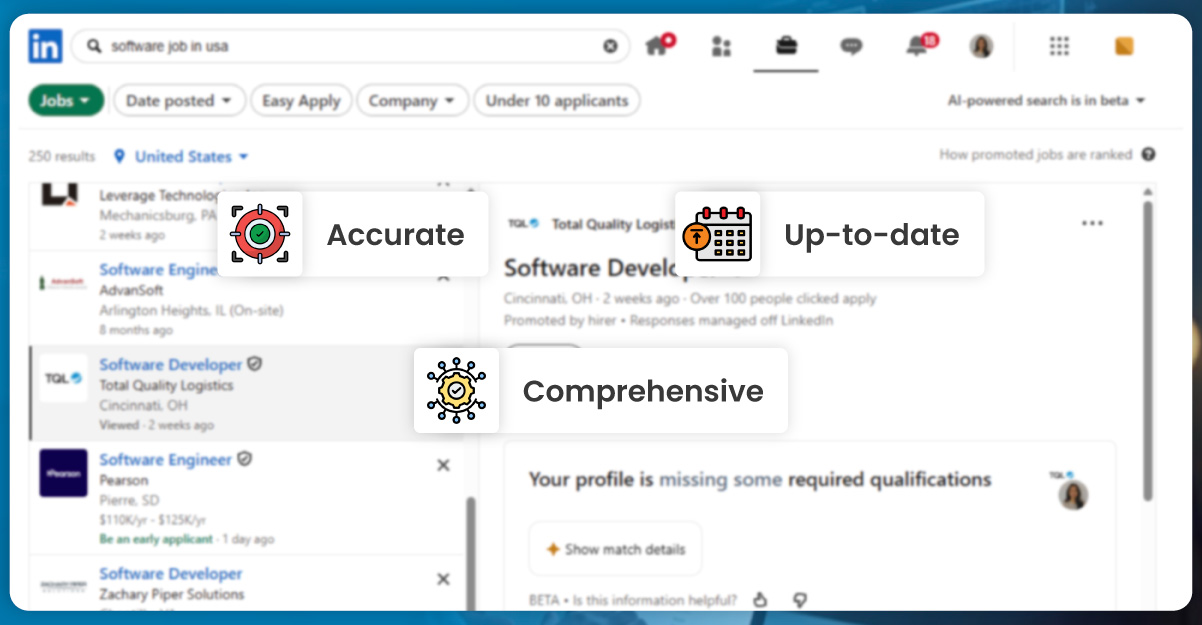Open the Date posted dropdown

tap(179, 101)
